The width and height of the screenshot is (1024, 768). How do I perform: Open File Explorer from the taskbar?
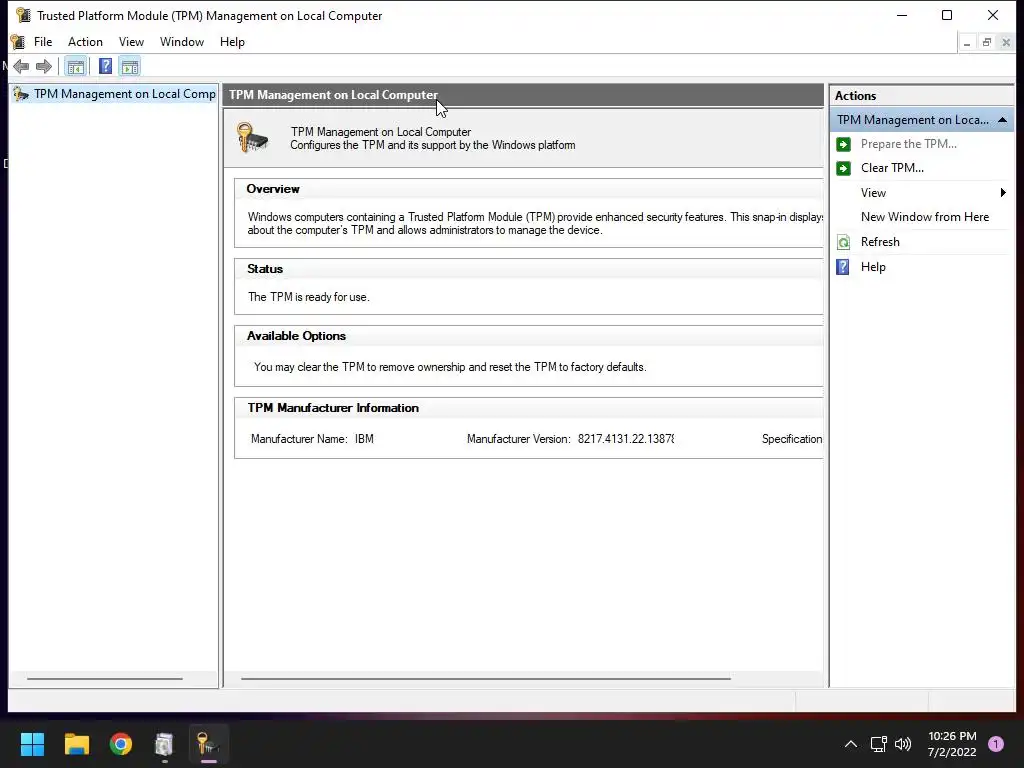pyautogui.click(x=76, y=743)
